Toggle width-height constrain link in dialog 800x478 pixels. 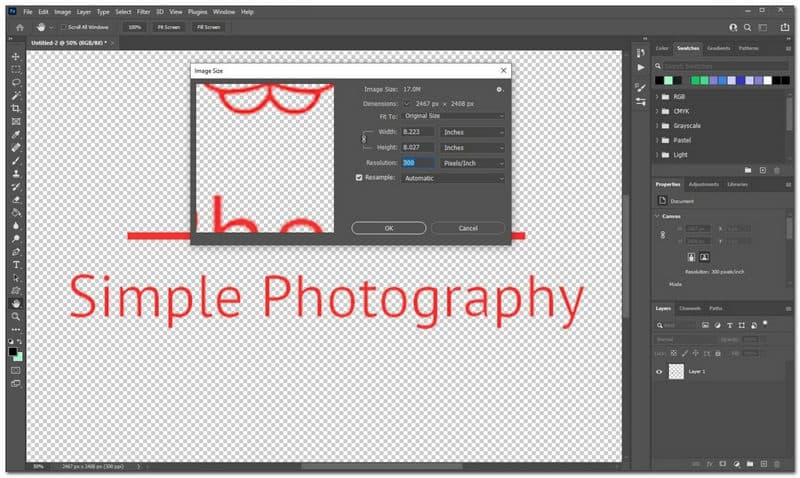click(364, 139)
